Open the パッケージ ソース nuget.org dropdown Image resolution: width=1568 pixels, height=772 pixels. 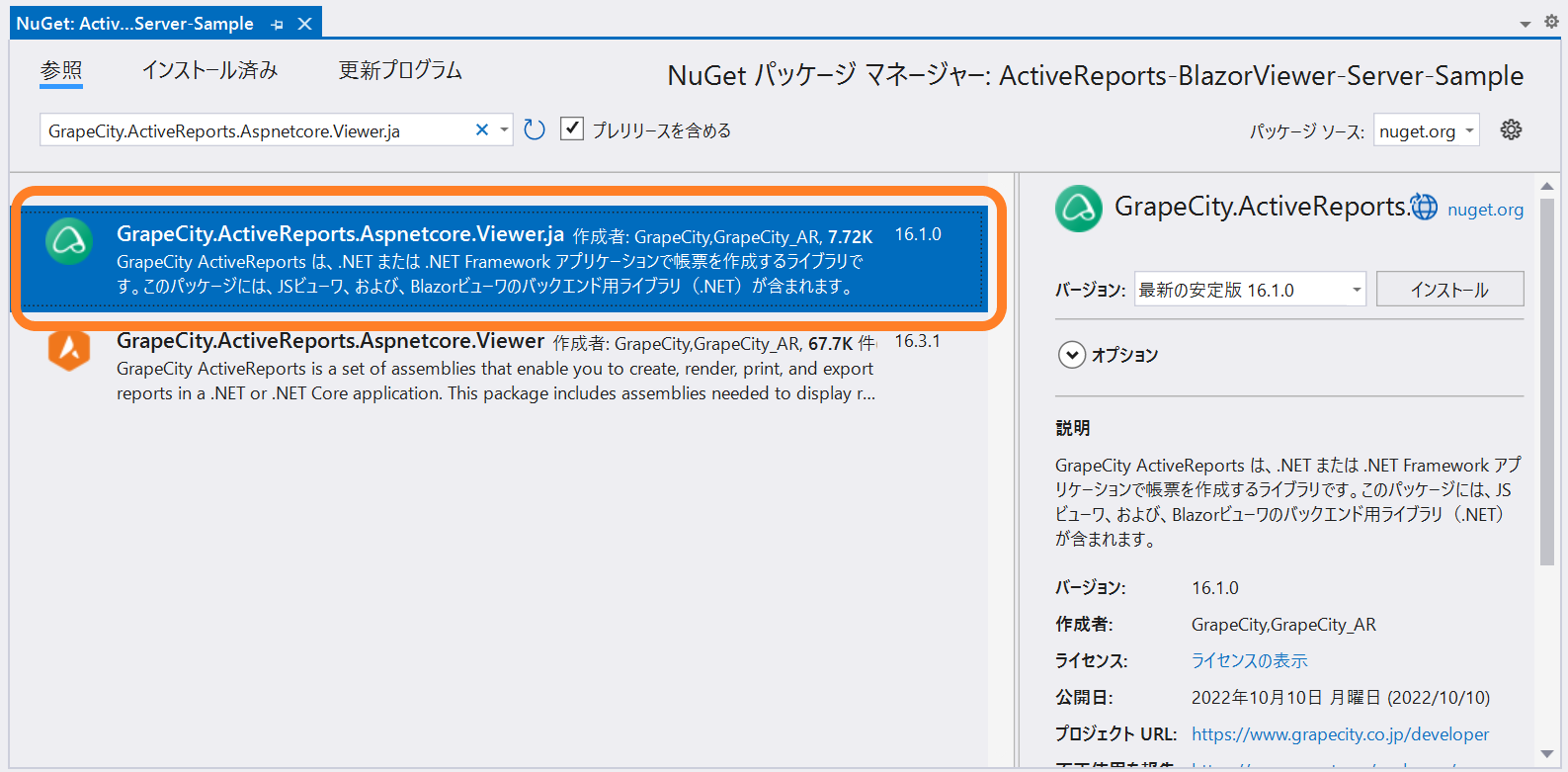pyautogui.click(x=1427, y=130)
